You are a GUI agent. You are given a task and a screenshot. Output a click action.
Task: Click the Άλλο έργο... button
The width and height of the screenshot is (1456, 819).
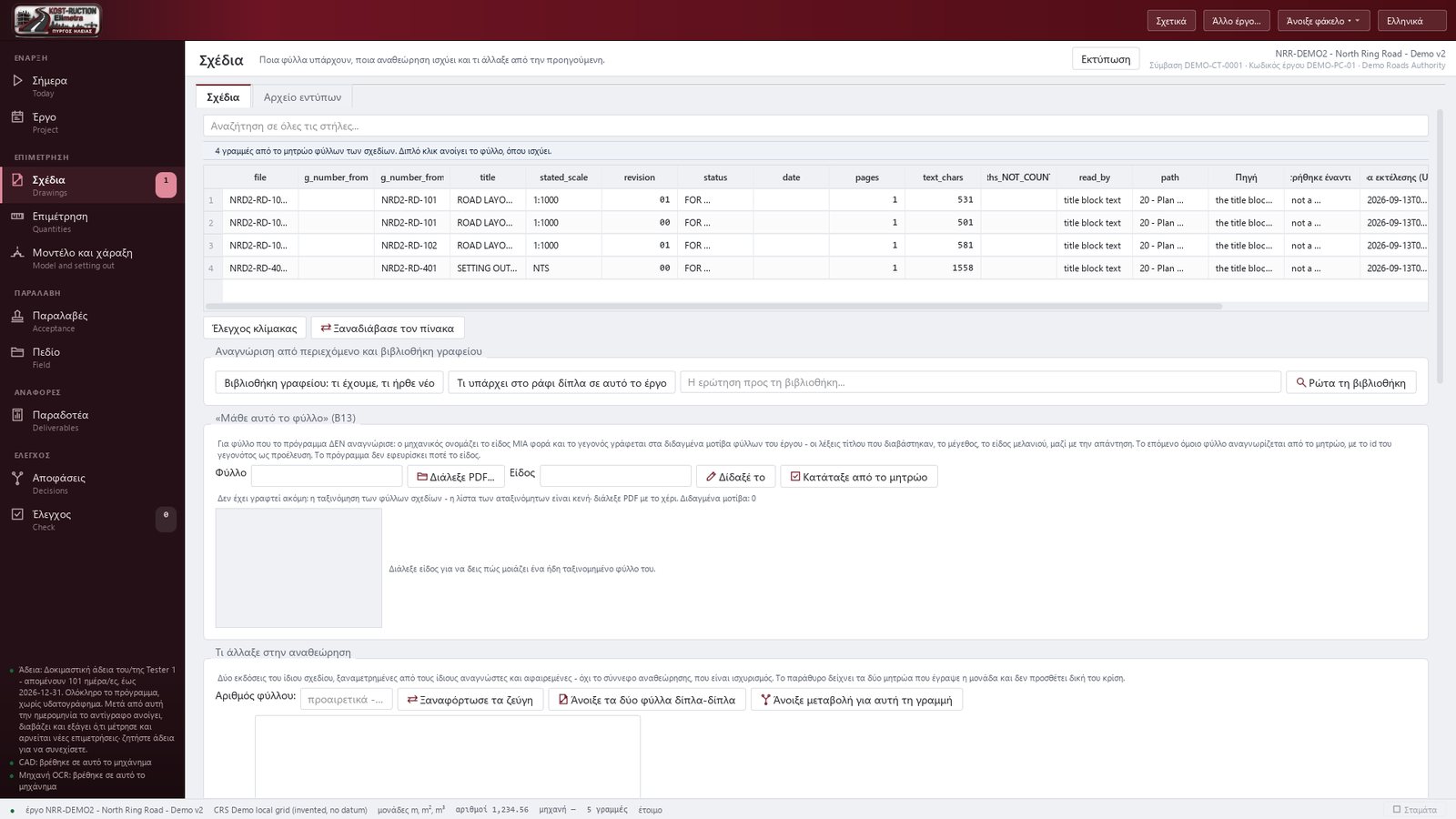click(1237, 21)
